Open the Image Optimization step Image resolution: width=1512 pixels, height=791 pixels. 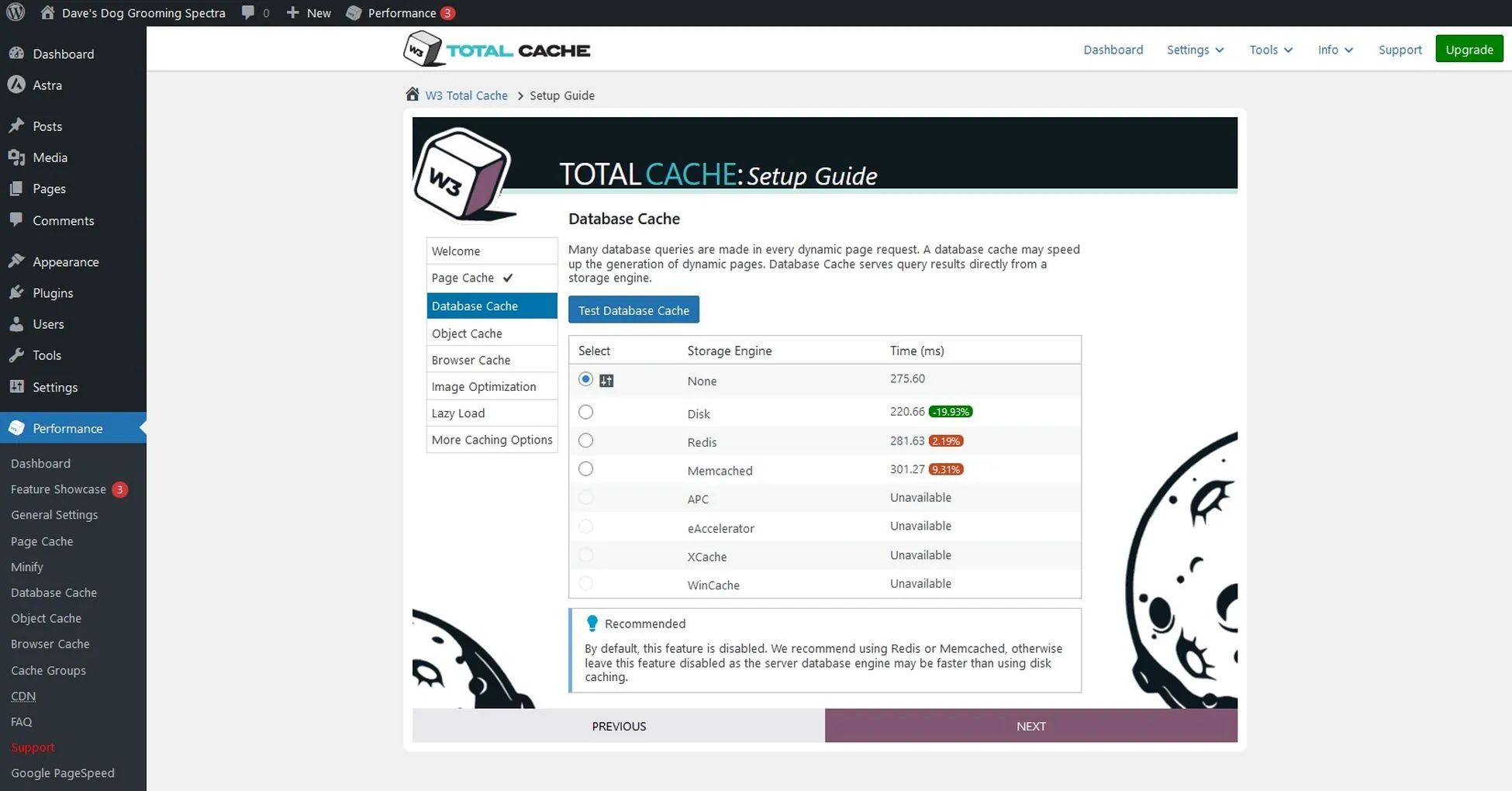coord(492,386)
